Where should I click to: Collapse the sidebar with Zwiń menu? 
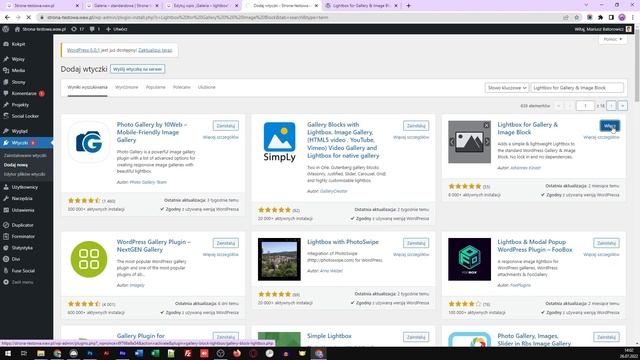click(x=18, y=282)
